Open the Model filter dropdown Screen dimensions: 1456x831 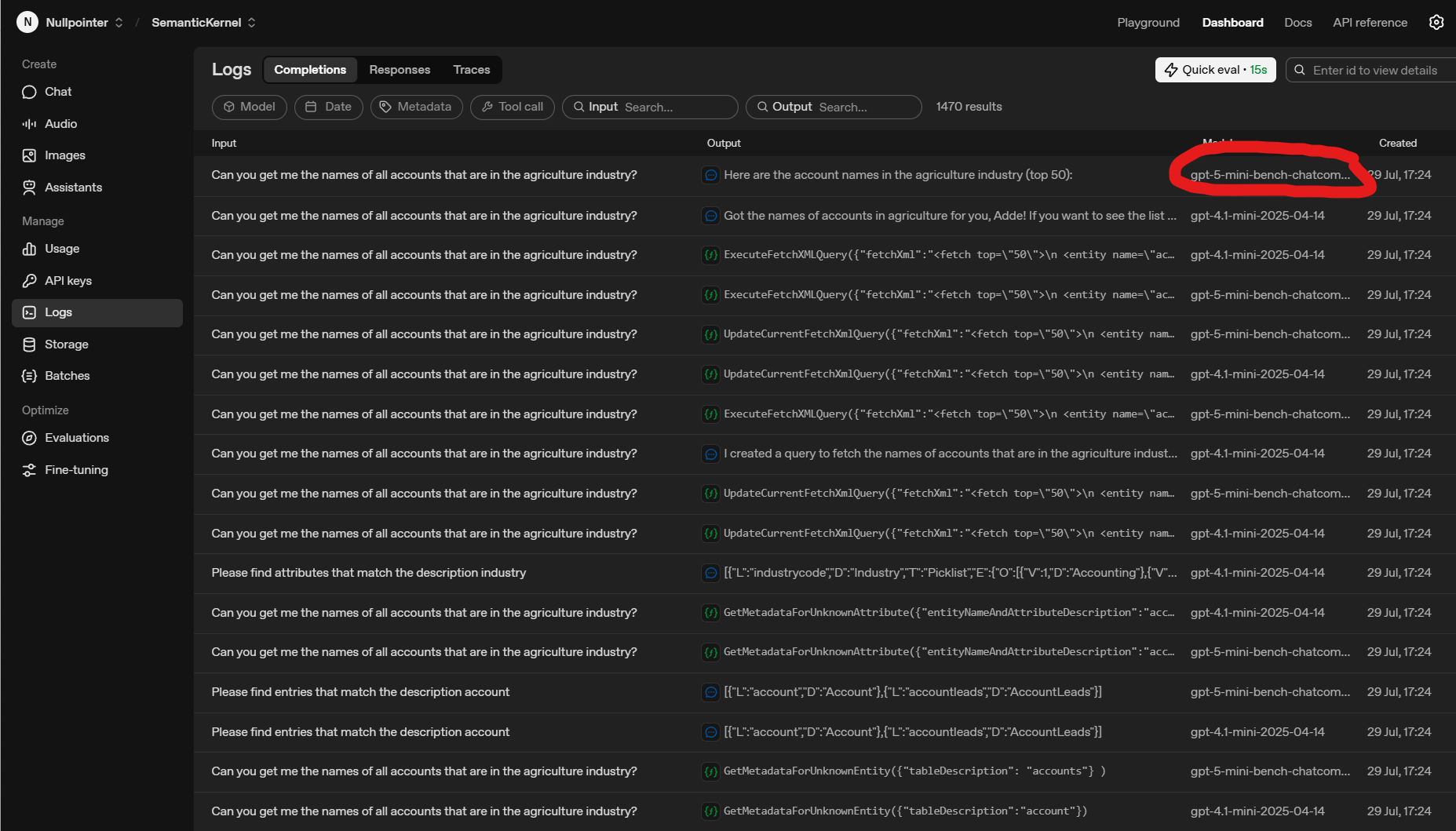point(249,107)
